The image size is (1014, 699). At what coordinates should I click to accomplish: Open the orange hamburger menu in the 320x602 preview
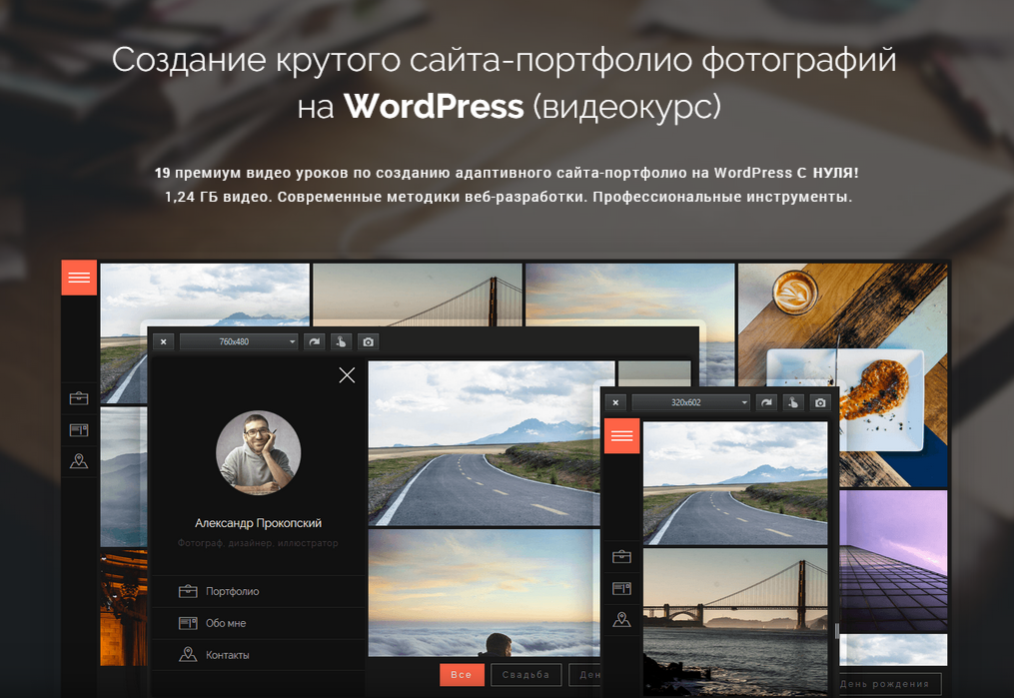click(x=622, y=436)
